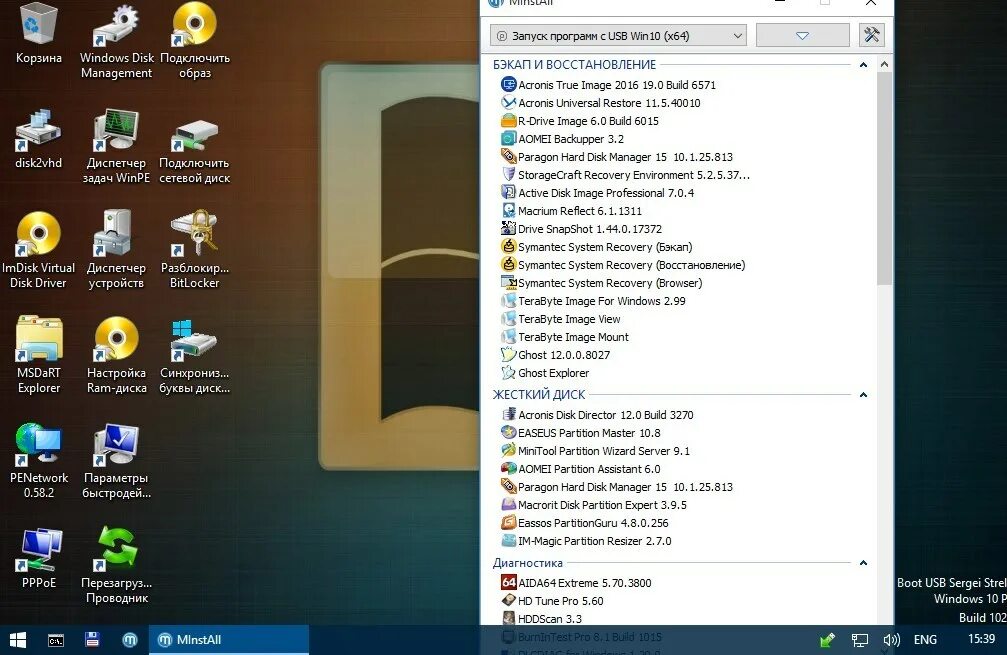Viewport: 1007px width, 655px height.
Task: Click the scrollbar up arrow
Action: (x=884, y=64)
